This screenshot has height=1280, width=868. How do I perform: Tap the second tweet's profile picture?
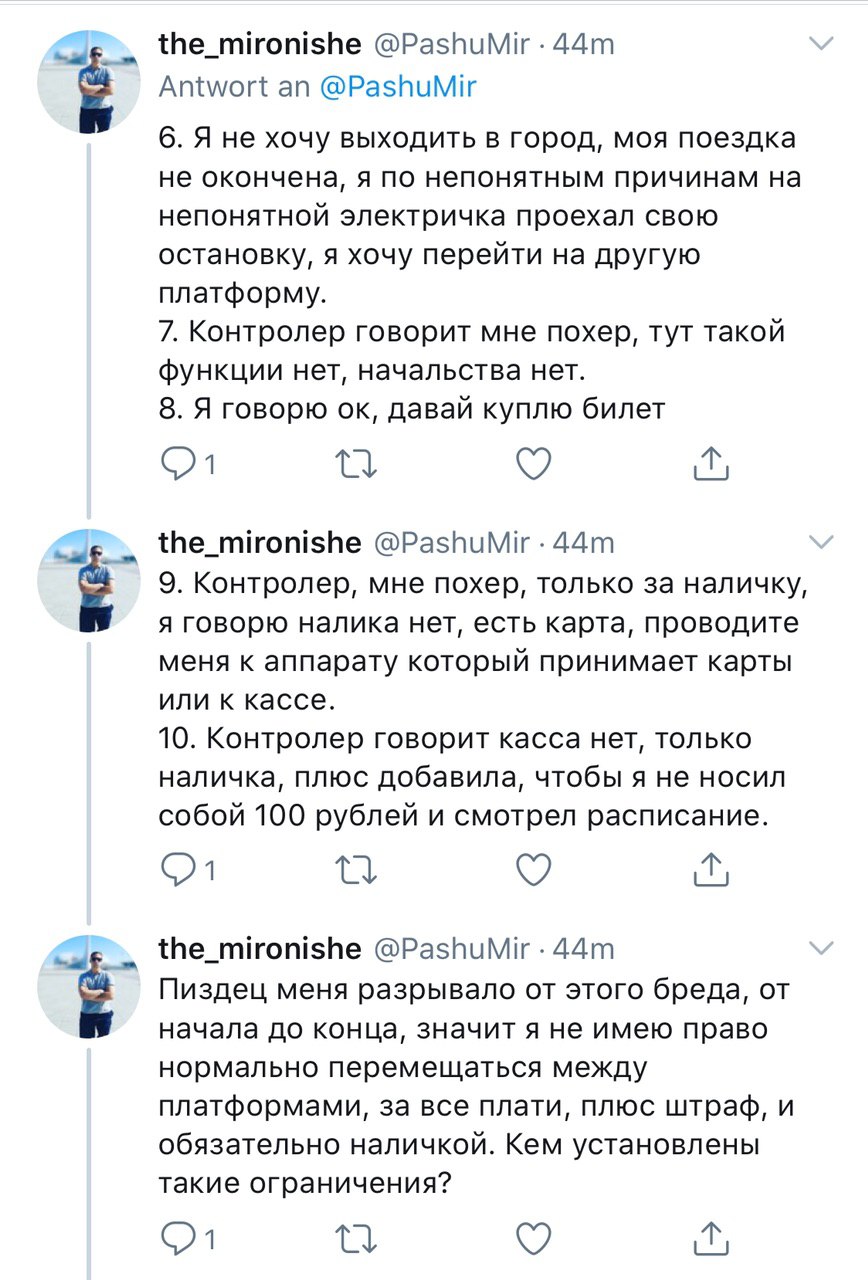coord(88,580)
